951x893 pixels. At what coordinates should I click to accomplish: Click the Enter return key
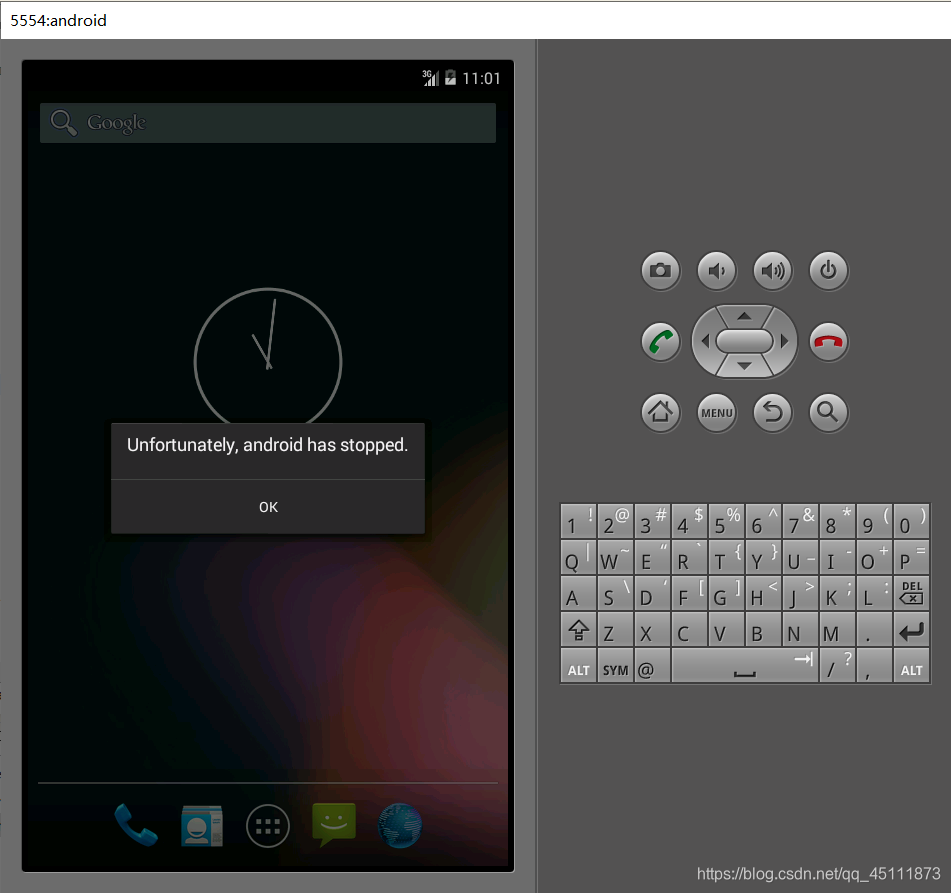pos(911,629)
